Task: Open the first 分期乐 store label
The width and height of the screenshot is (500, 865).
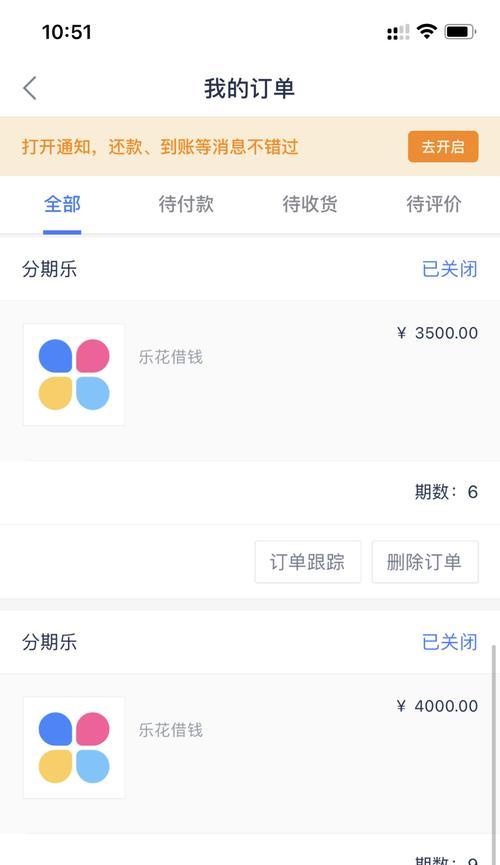Action: click(x=50, y=269)
